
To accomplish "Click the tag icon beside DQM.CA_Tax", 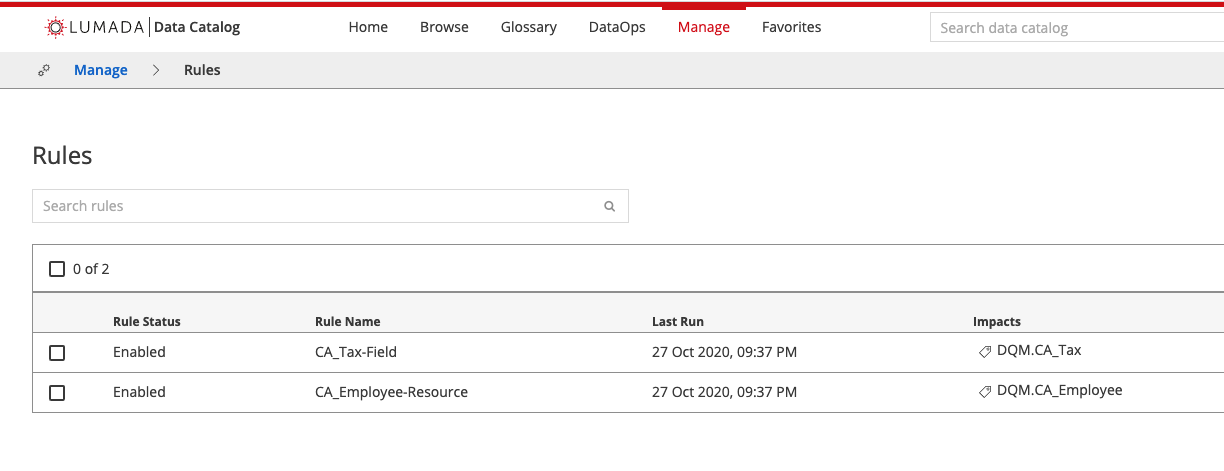I will pyautogui.click(x=985, y=352).
